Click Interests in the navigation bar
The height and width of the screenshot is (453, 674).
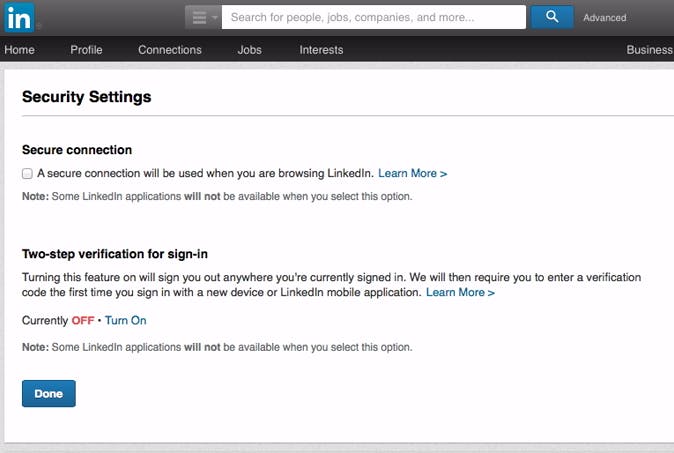[321, 50]
